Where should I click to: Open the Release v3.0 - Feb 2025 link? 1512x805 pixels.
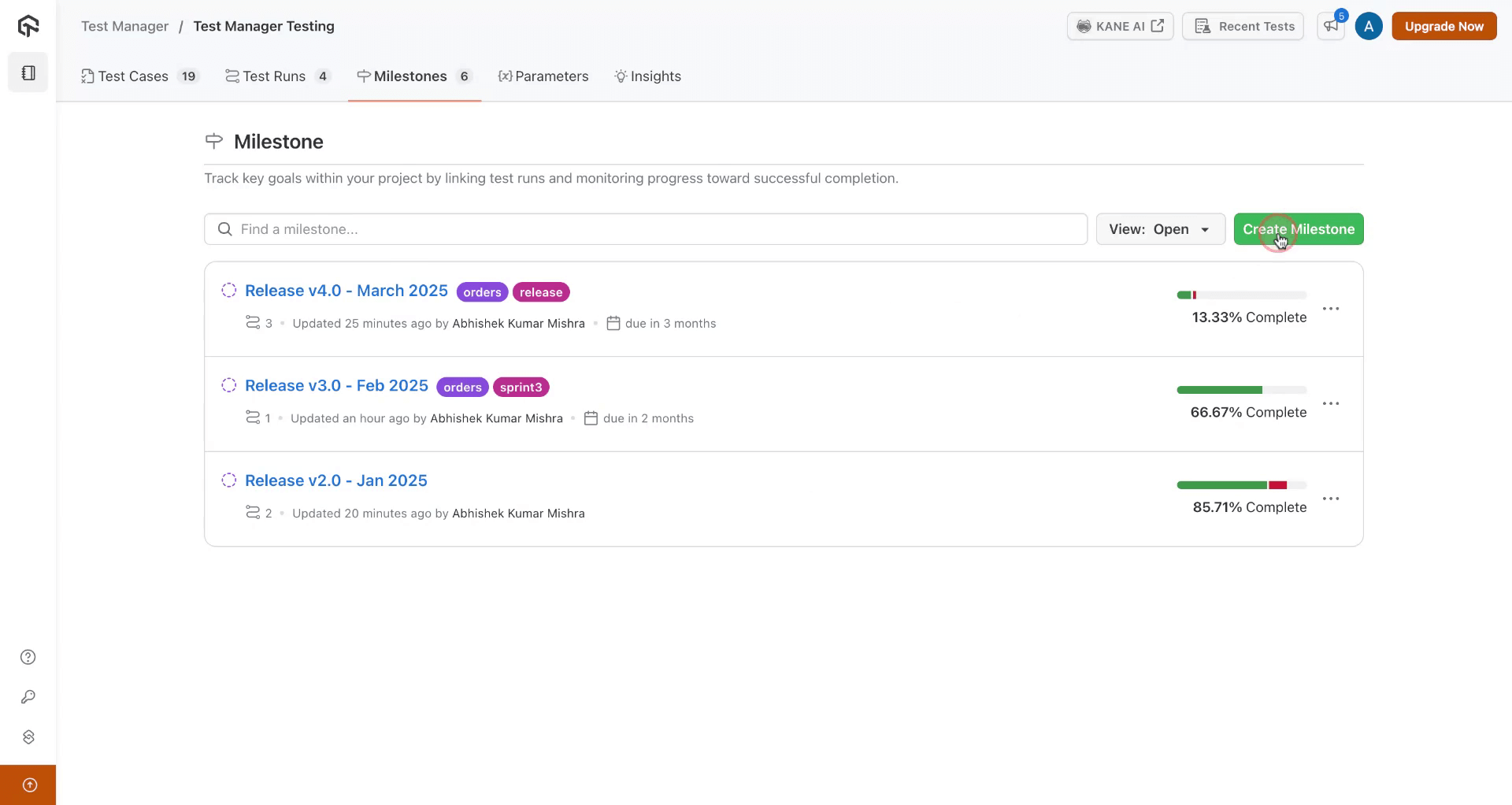tap(336, 386)
